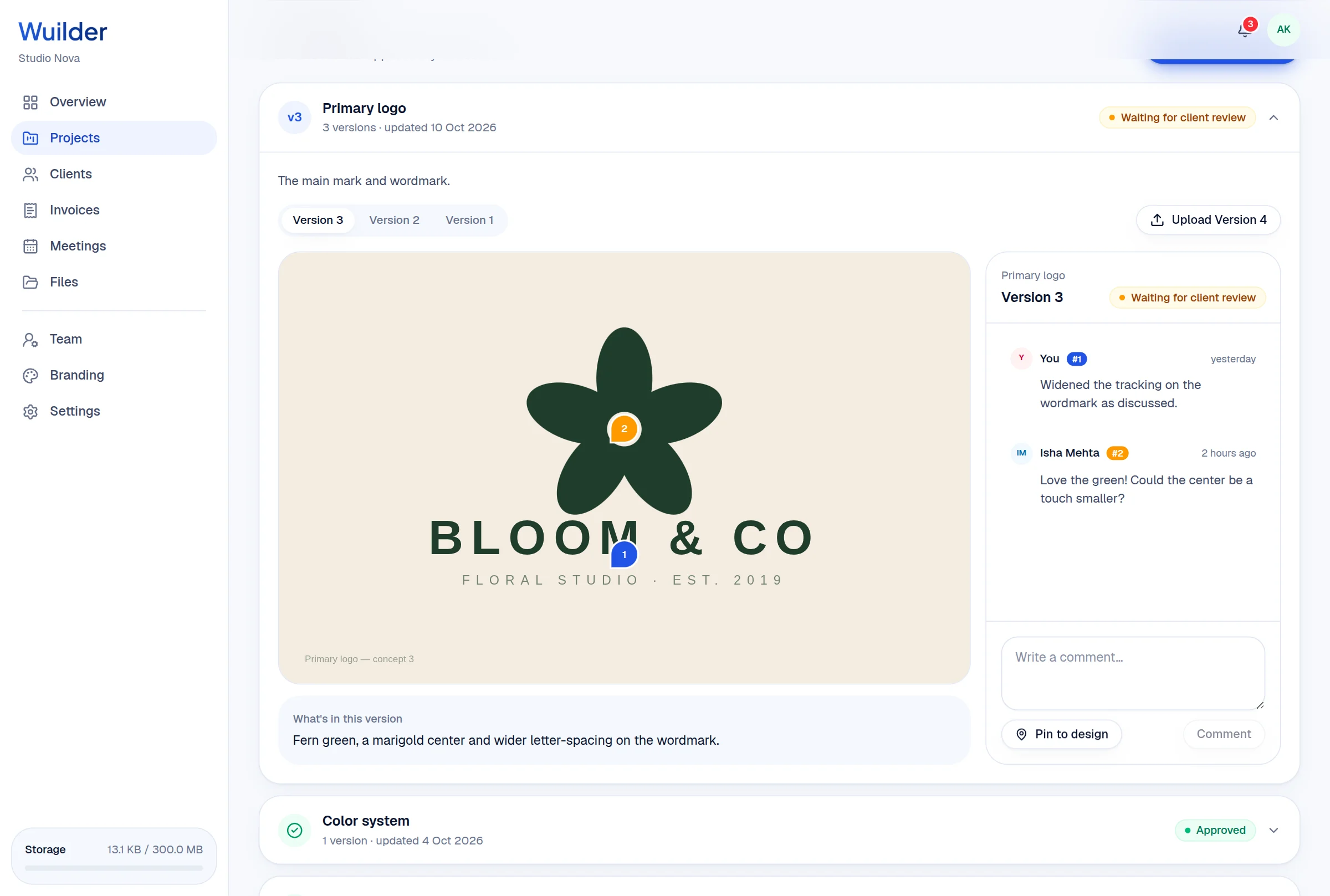Submit with the Comment button

[x=1224, y=734]
